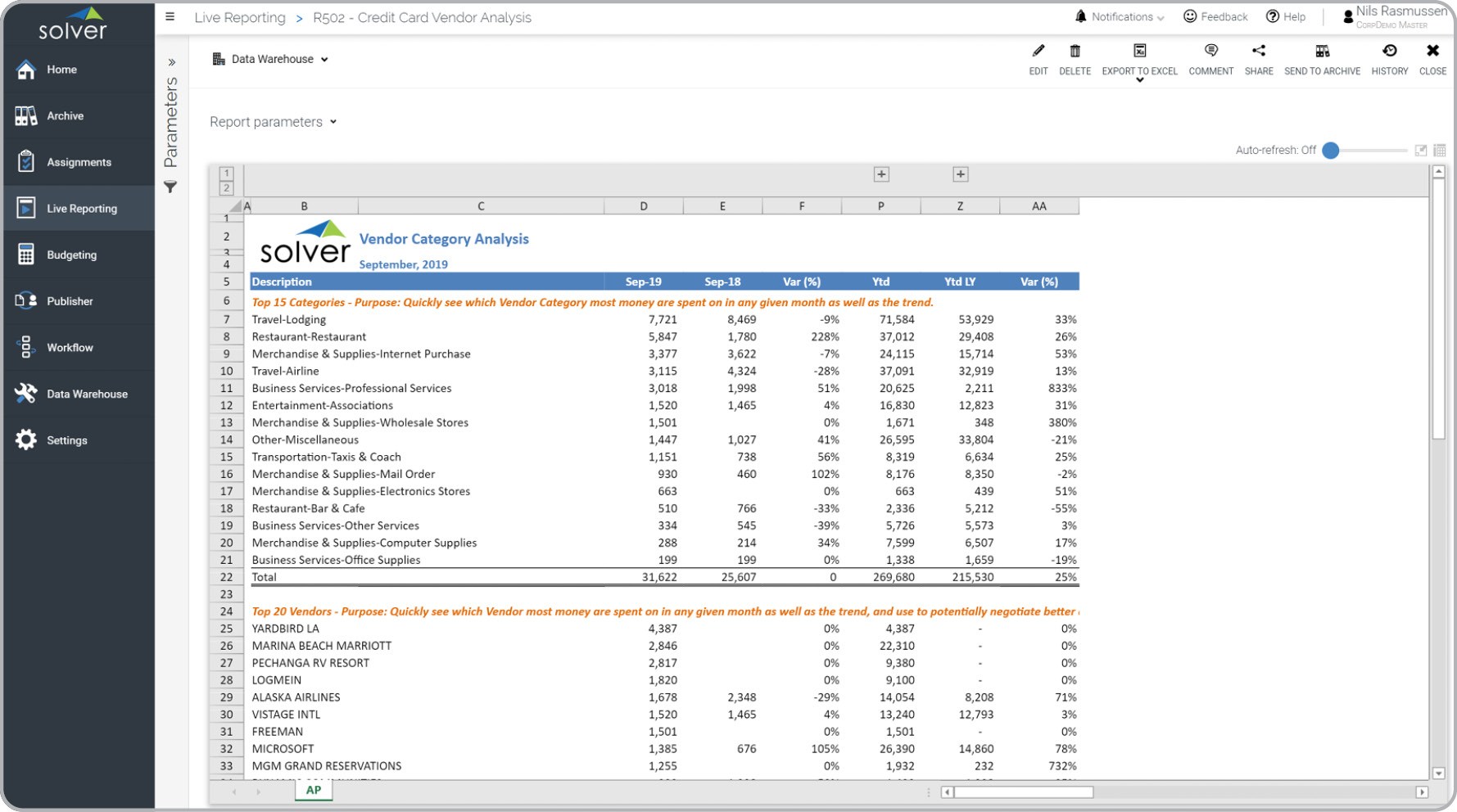
Task: Click the filter funnel icon
Action: 170,187
